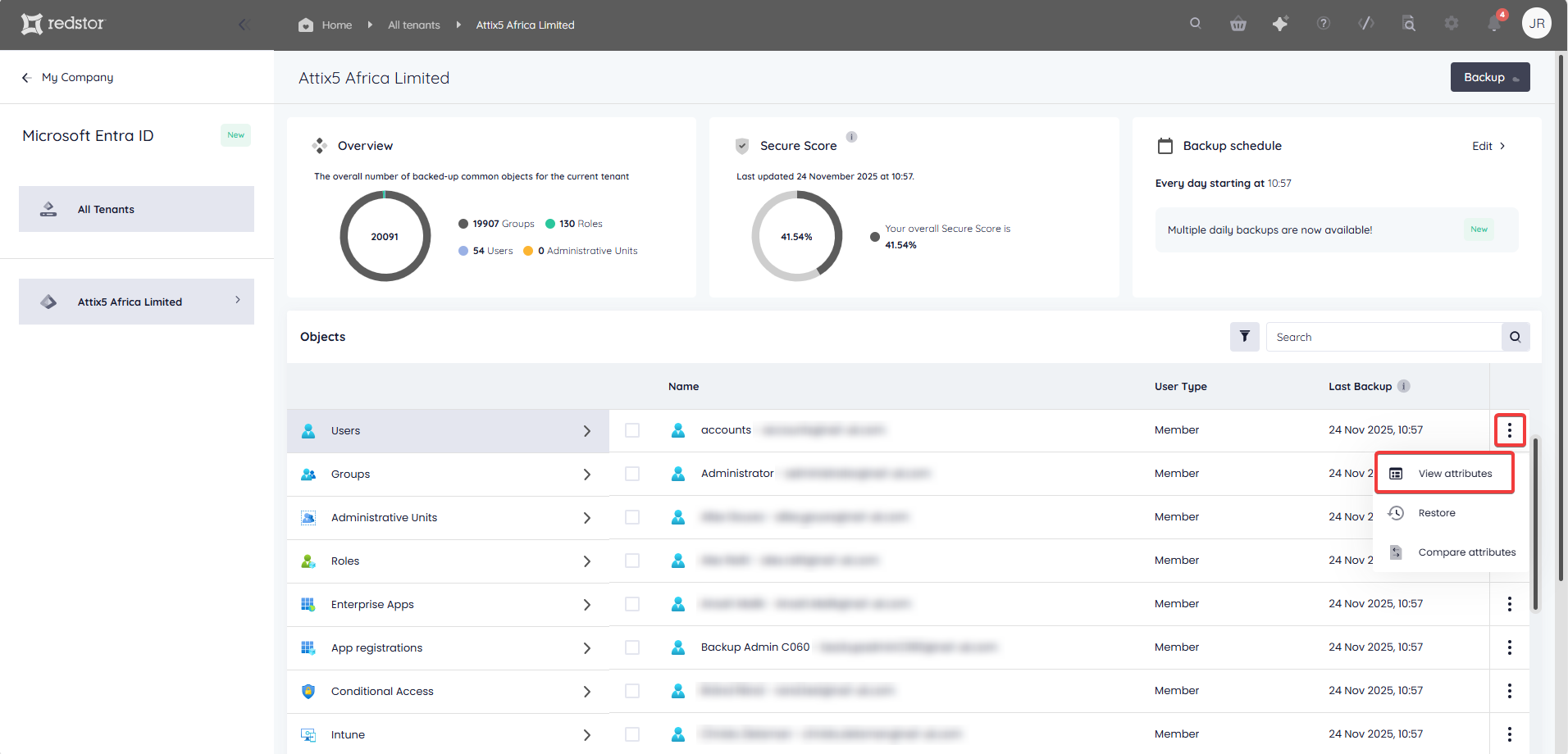Open three-dot menu for Backup Admin C060
The height and width of the screenshot is (754, 1568).
tap(1510, 647)
